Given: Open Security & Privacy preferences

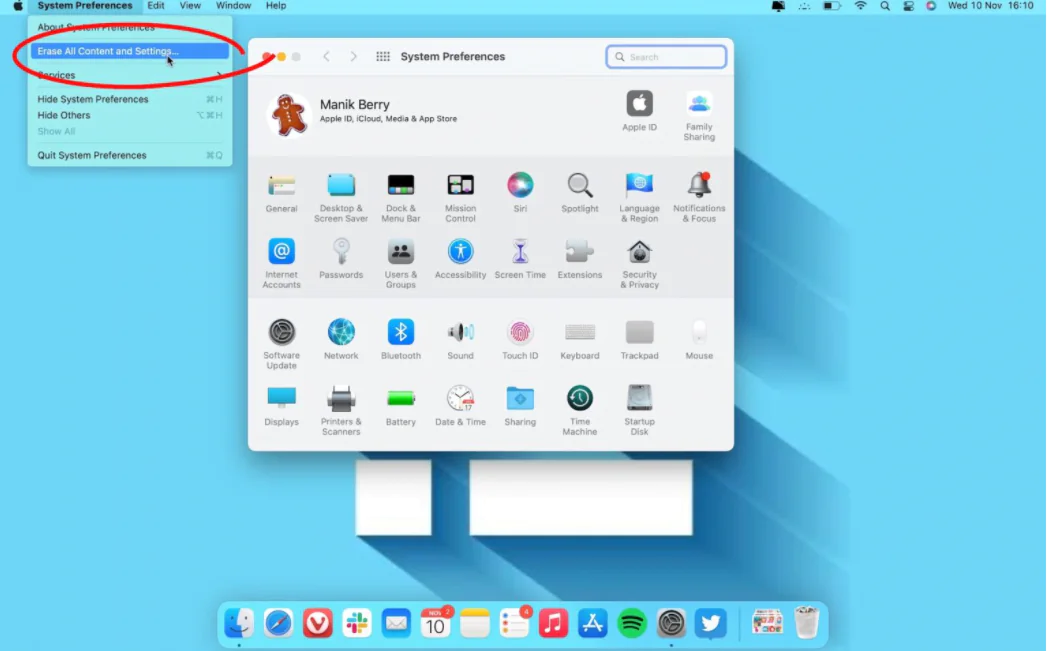Looking at the screenshot, I should 639,253.
